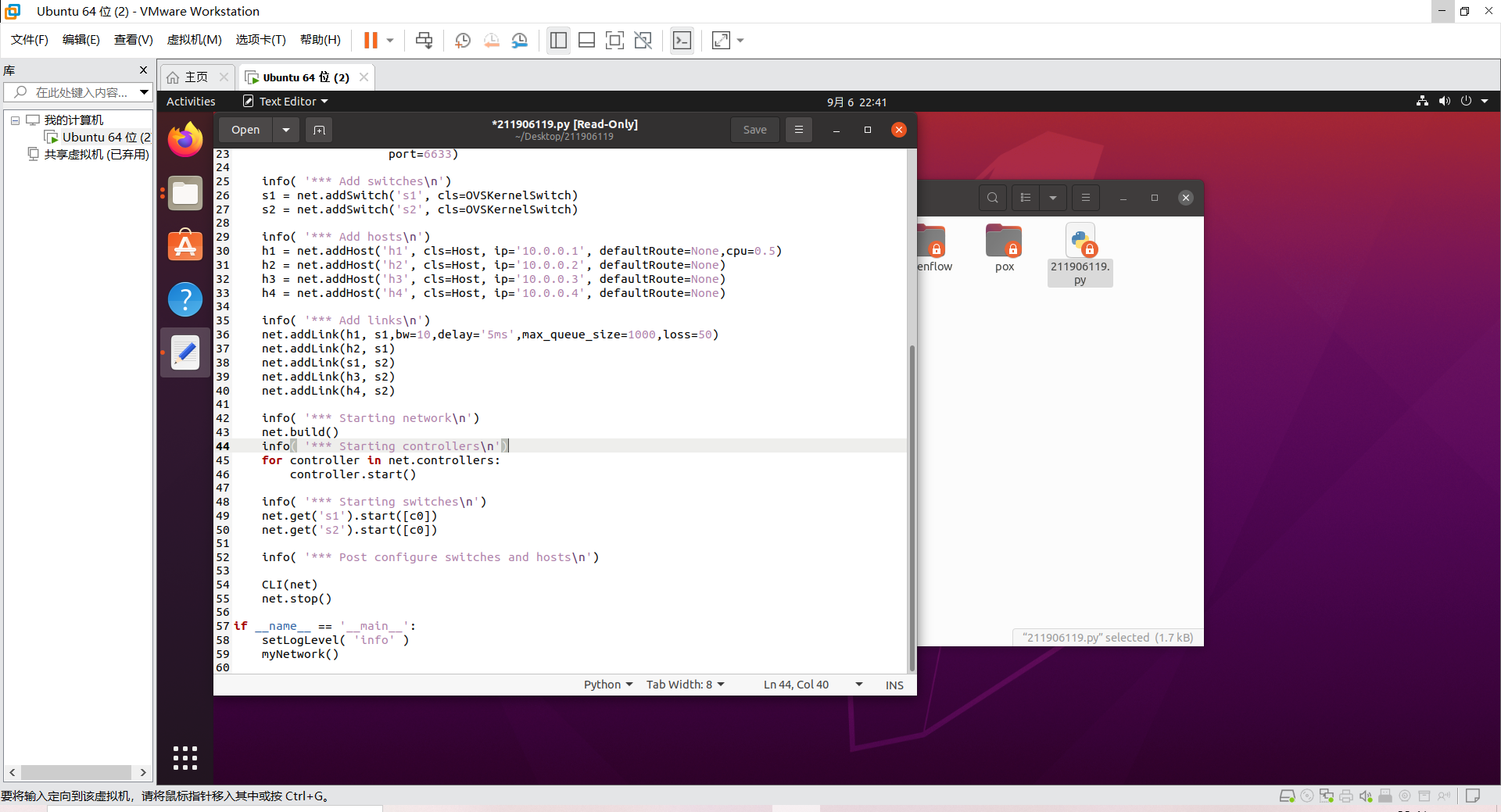The width and height of the screenshot is (1501, 812).
Task: Click the hard disk device icon in VMware status bar
Action: coord(1287,796)
